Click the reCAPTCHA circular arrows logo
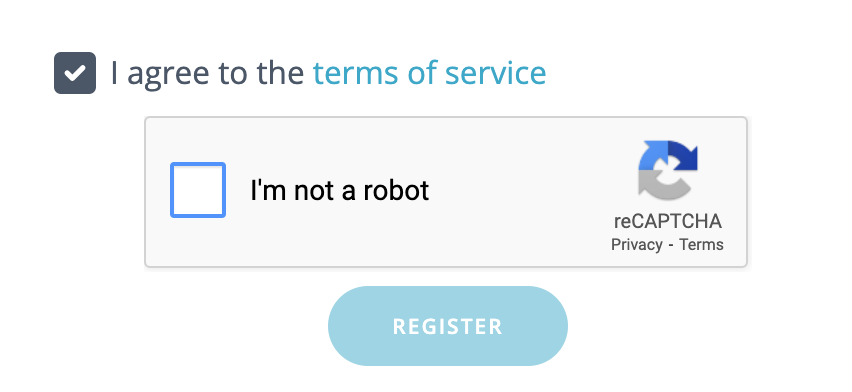The width and height of the screenshot is (852, 392). (668, 170)
